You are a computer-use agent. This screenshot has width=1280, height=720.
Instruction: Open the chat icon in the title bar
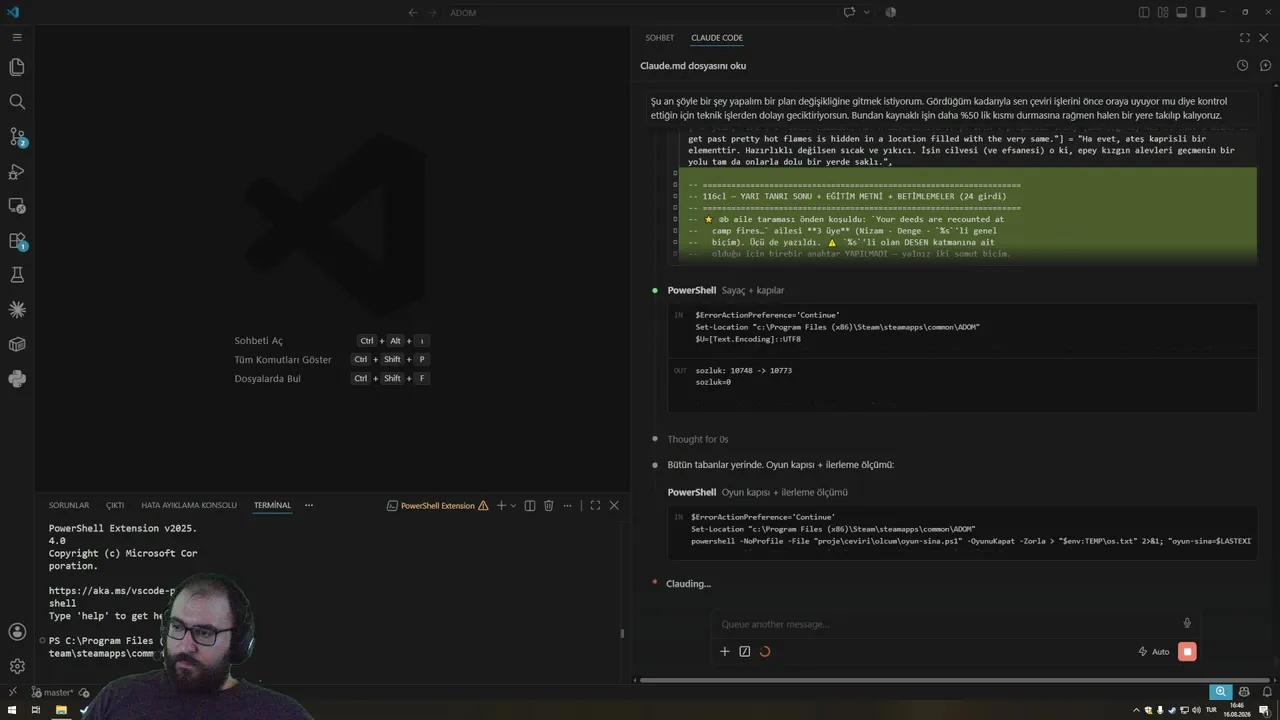849,12
